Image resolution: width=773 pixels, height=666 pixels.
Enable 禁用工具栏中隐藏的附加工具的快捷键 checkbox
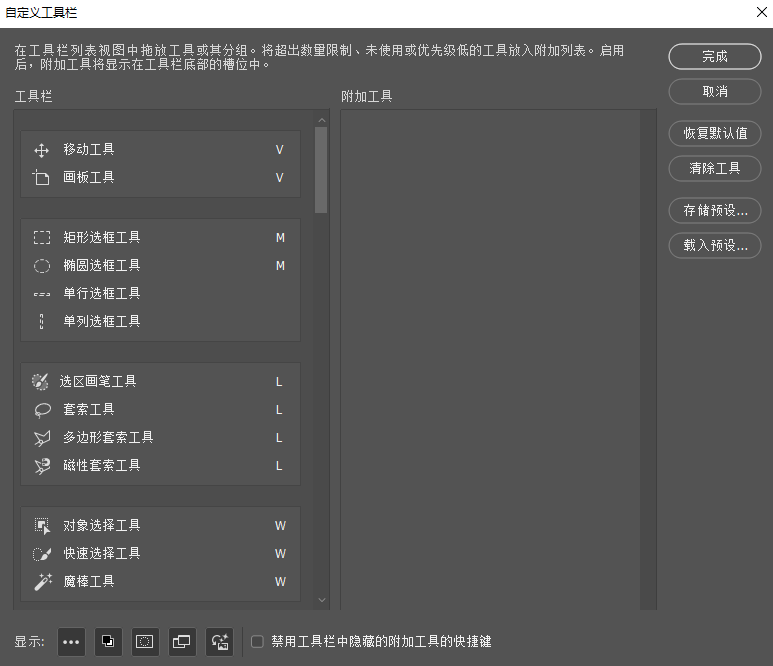[257, 641]
